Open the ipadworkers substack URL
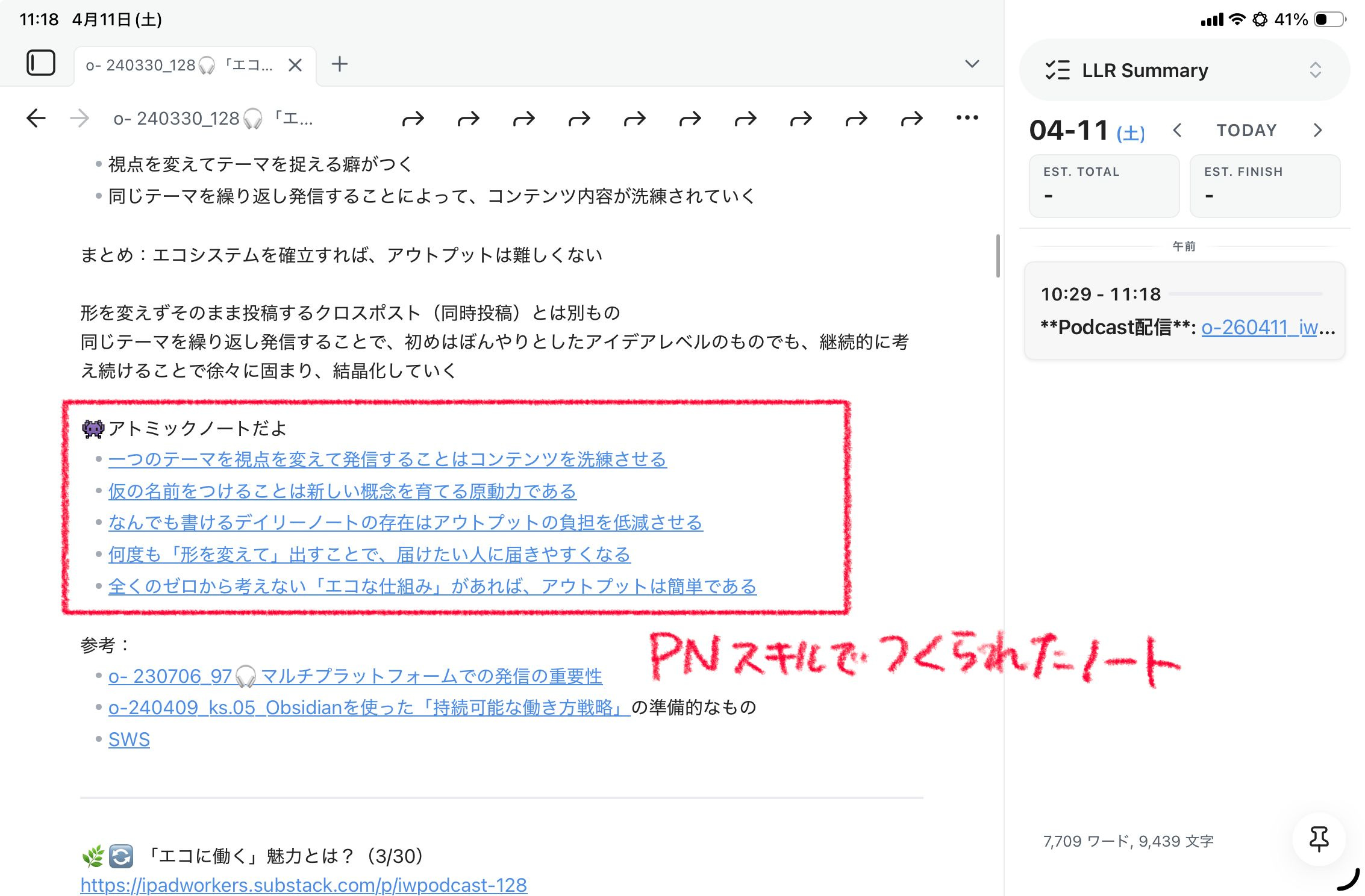The image size is (1365, 896). [x=304, y=885]
